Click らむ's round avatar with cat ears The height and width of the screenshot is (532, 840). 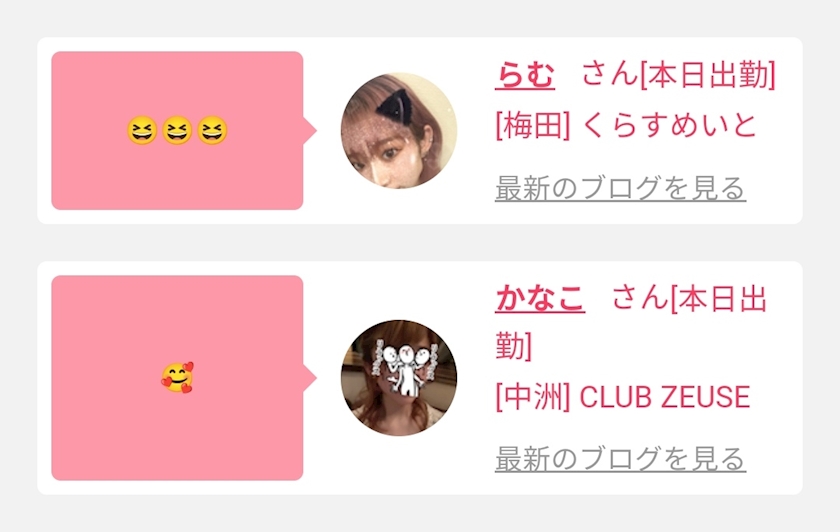[399, 131]
